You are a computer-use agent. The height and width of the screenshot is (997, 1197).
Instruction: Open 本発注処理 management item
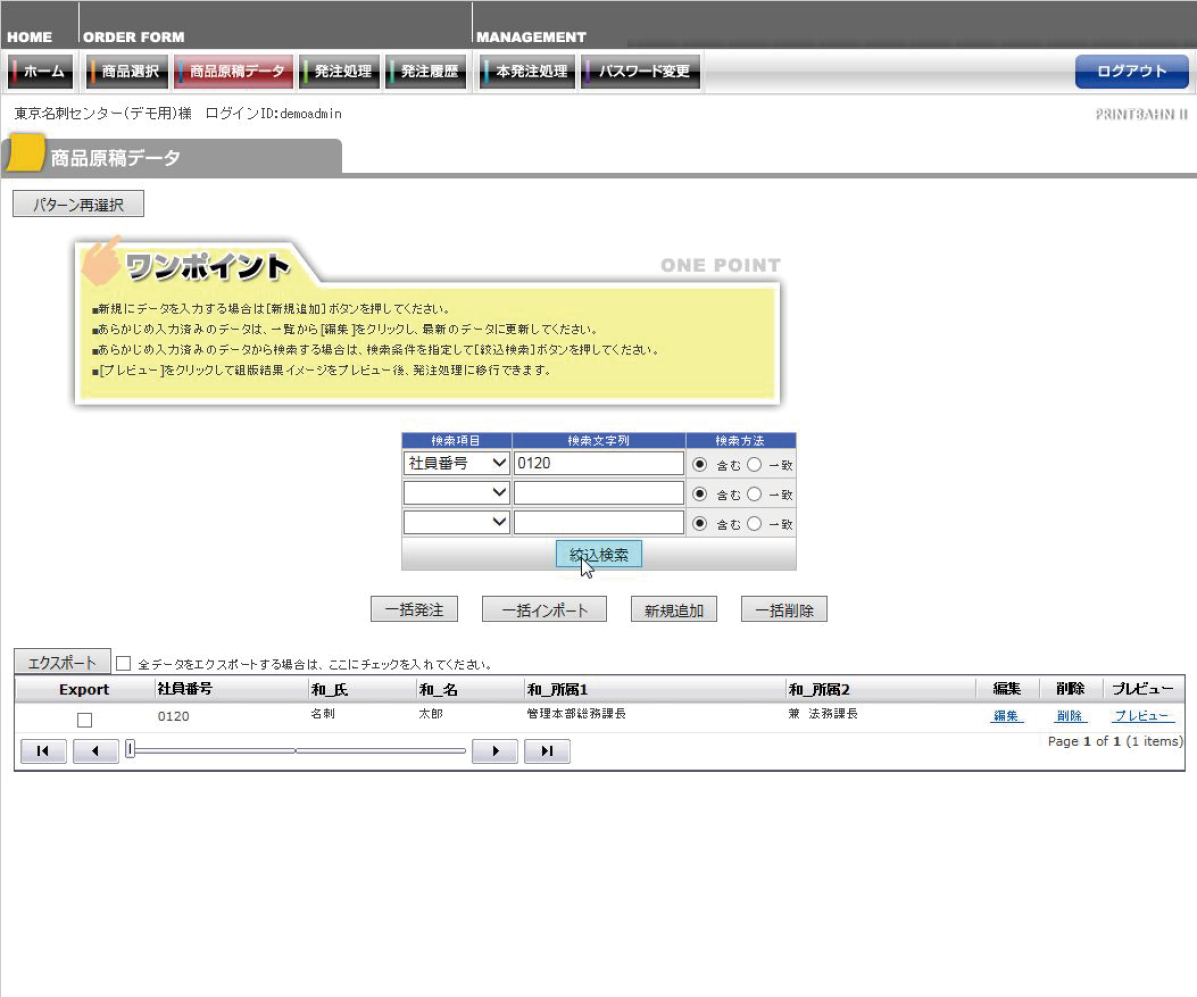click(x=528, y=72)
